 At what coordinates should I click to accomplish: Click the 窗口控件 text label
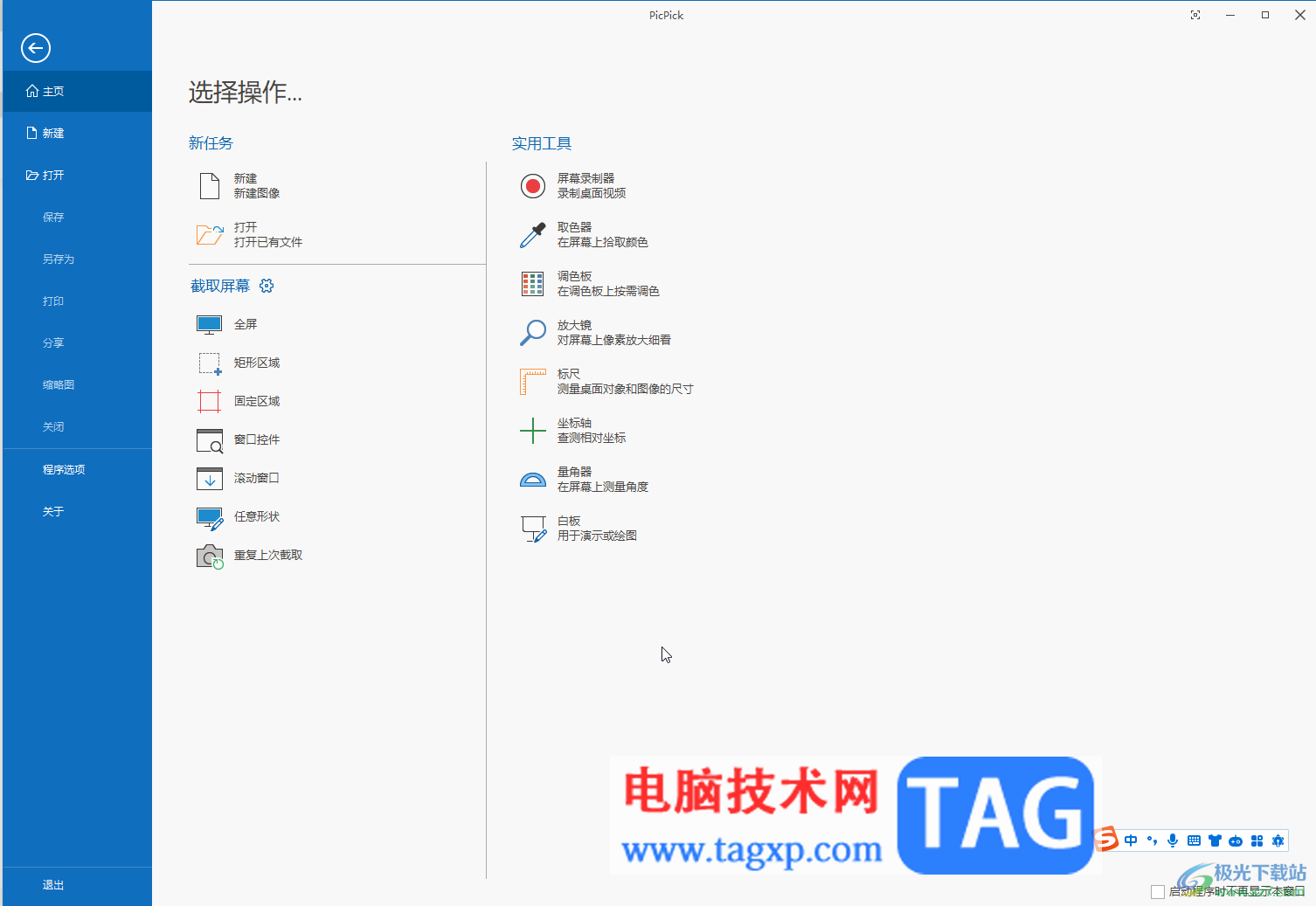tap(257, 439)
